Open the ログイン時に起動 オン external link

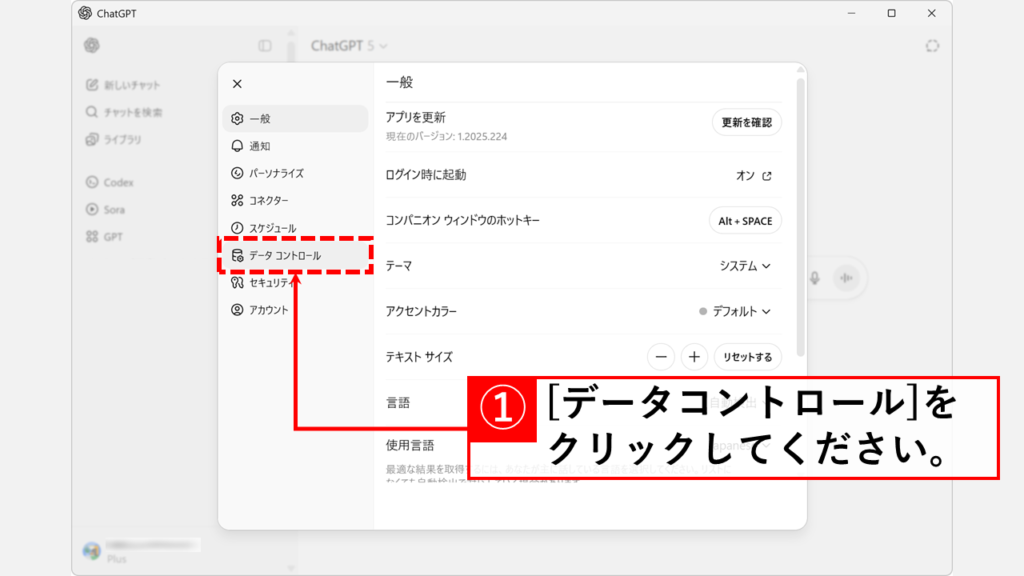point(754,176)
